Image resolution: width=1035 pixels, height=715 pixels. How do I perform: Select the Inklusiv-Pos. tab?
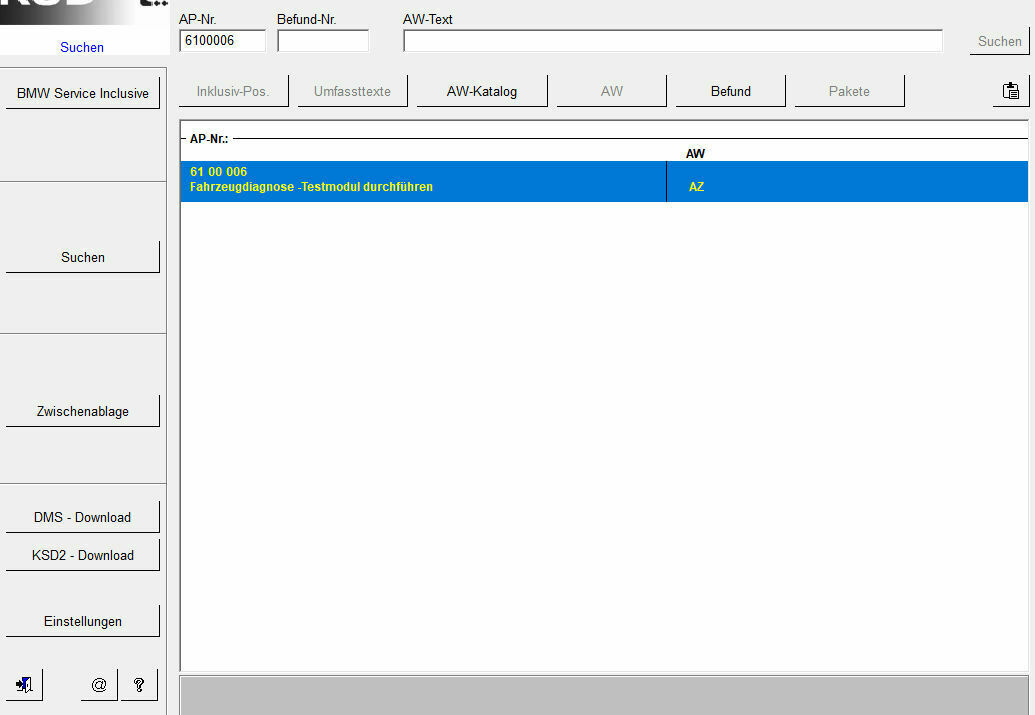point(233,91)
